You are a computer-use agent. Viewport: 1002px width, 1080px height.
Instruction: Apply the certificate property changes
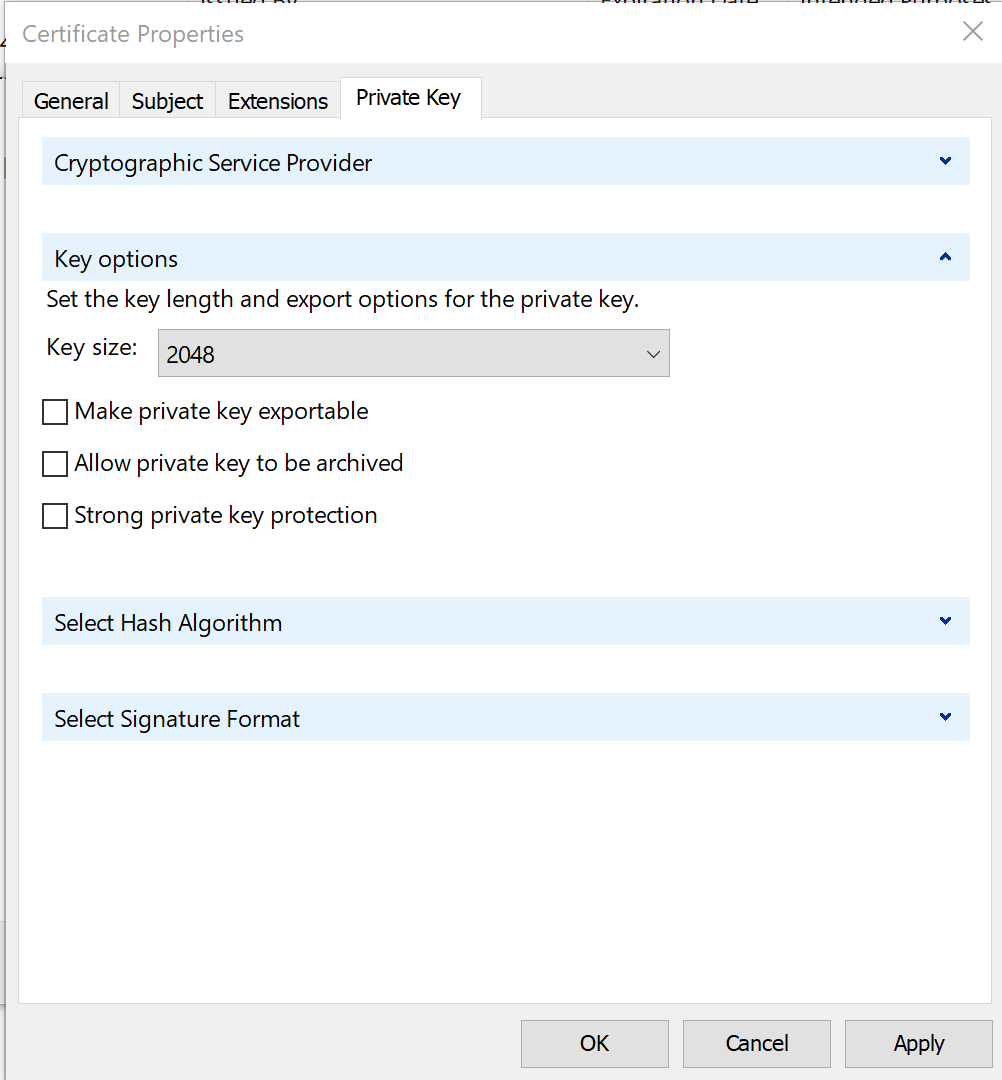pos(919,1044)
